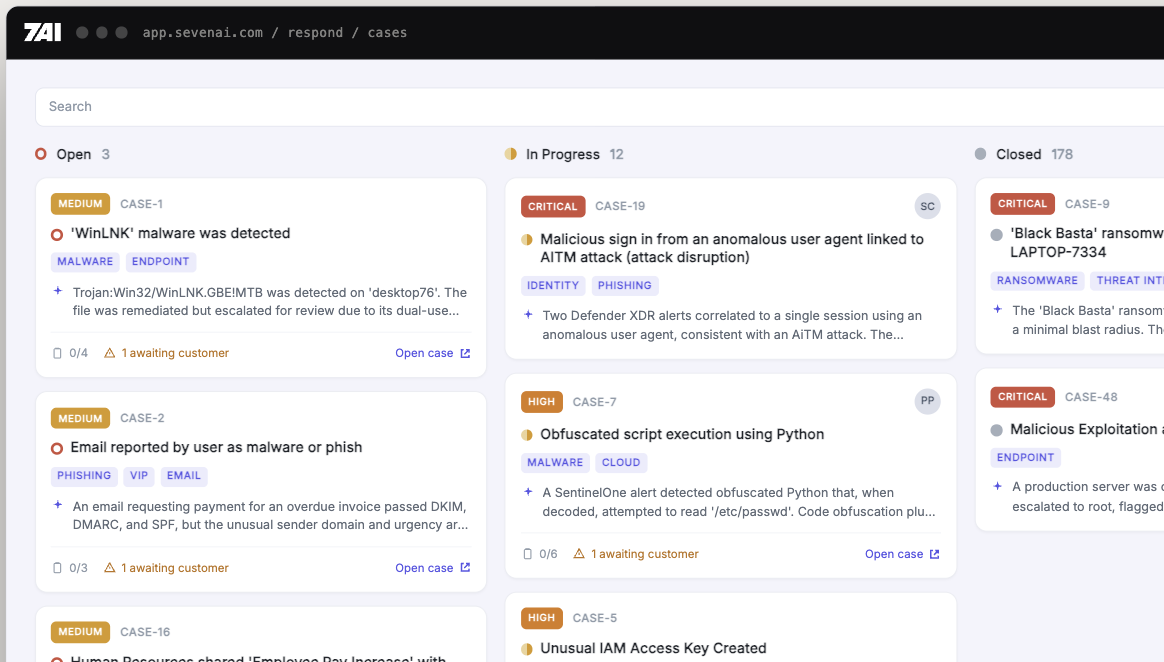Click external link icon on CASE-1 Open case
The width and height of the screenshot is (1164, 662).
[465, 353]
